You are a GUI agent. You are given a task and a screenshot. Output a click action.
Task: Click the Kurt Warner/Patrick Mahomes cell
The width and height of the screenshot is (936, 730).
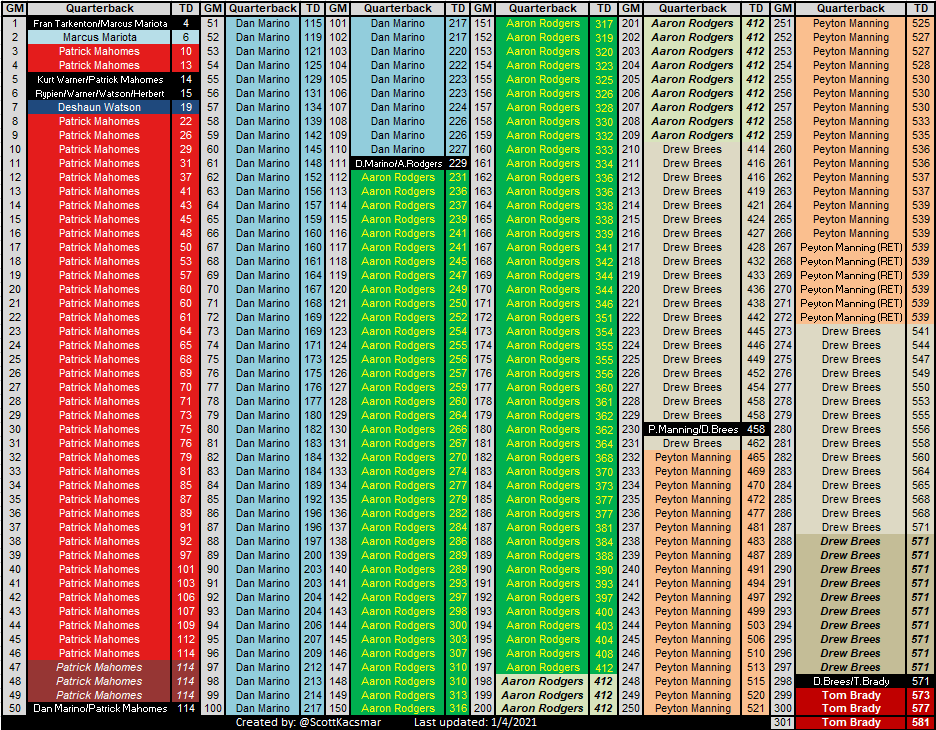99,79
